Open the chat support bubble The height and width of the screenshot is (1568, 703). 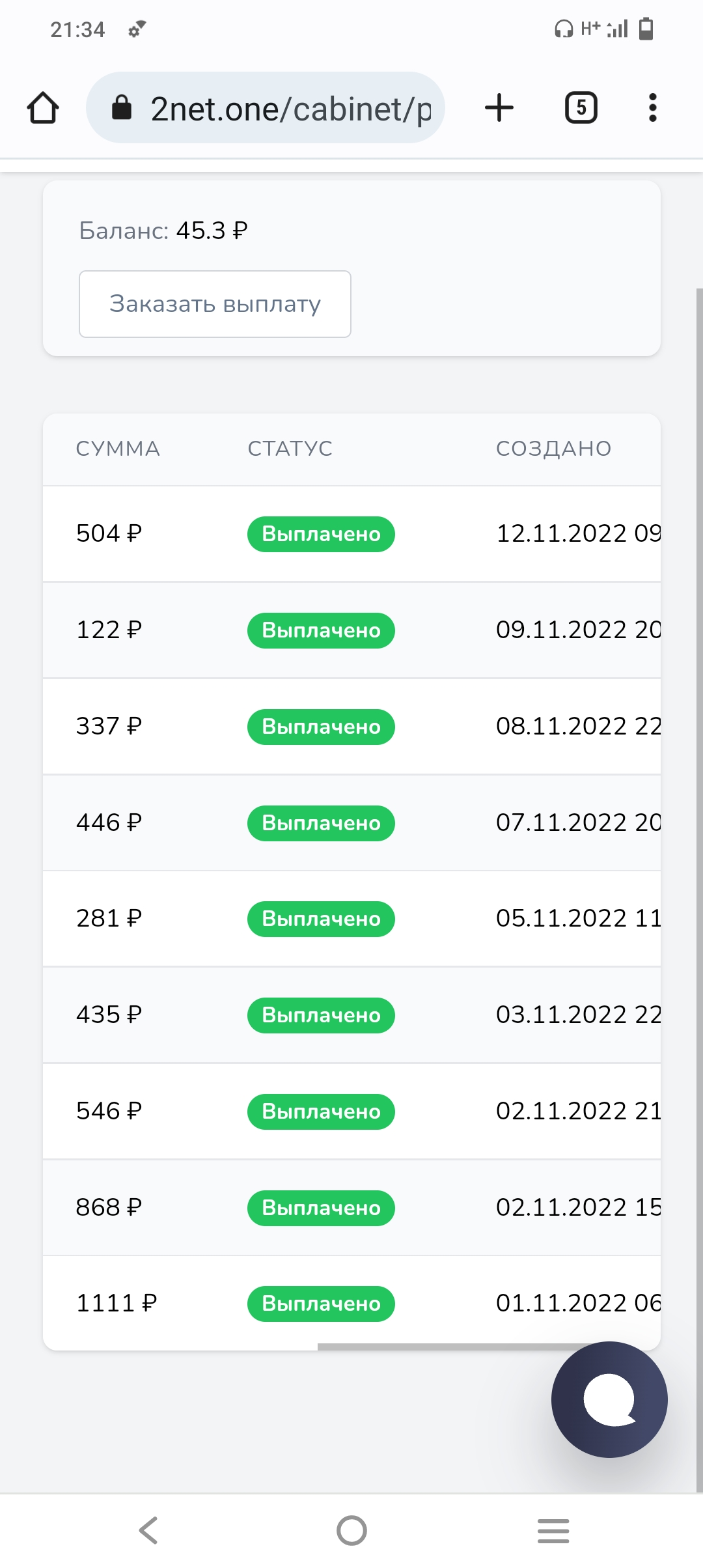click(x=609, y=1399)
